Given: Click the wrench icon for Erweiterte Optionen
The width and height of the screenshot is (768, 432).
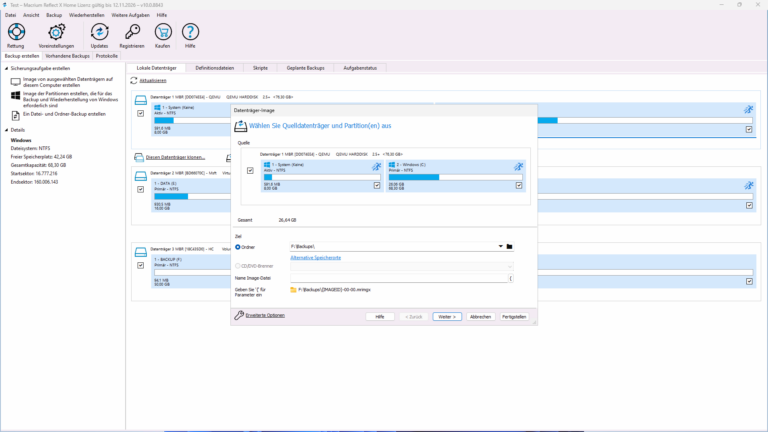Looking at the screenshot, I should coord(239,315).
